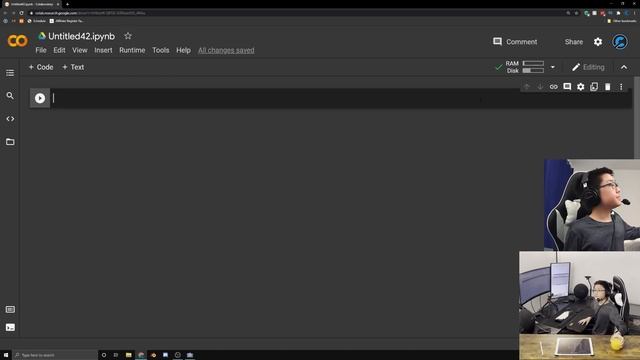Screen dimensions: 640x360
Task: Move cell down arrow
Action: click(x=540, y=87)
